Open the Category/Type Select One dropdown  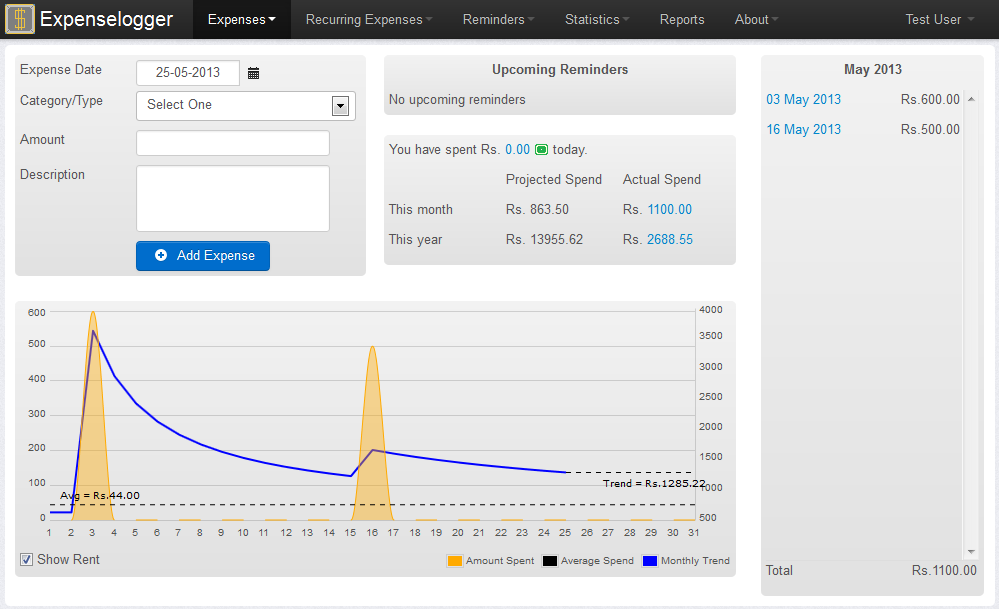(341, 105)
